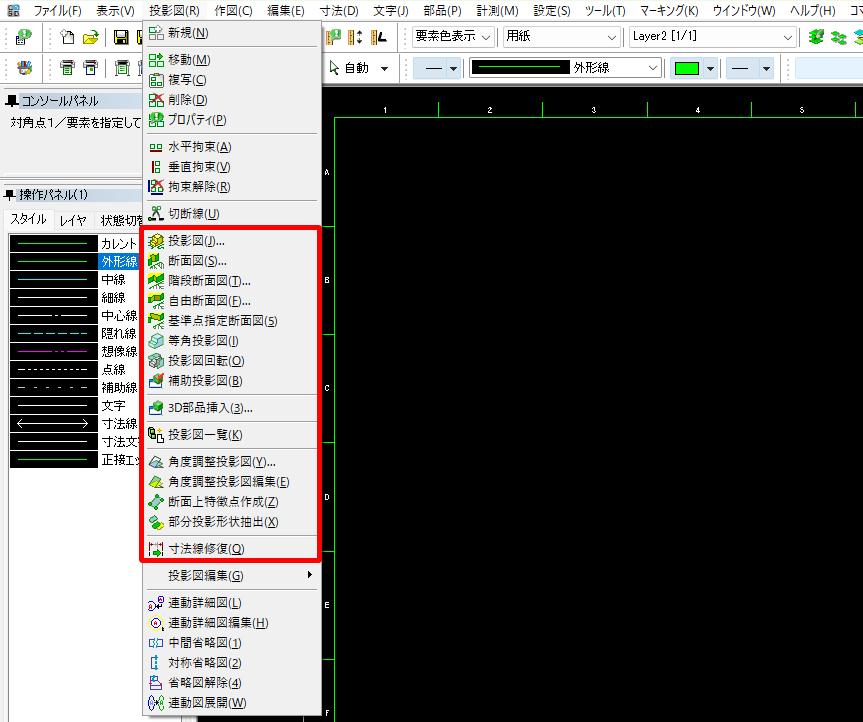Click the 3D部品挿入 icon in the menu
Viewport: 863px width, 722px height.
tap(155, 408)
